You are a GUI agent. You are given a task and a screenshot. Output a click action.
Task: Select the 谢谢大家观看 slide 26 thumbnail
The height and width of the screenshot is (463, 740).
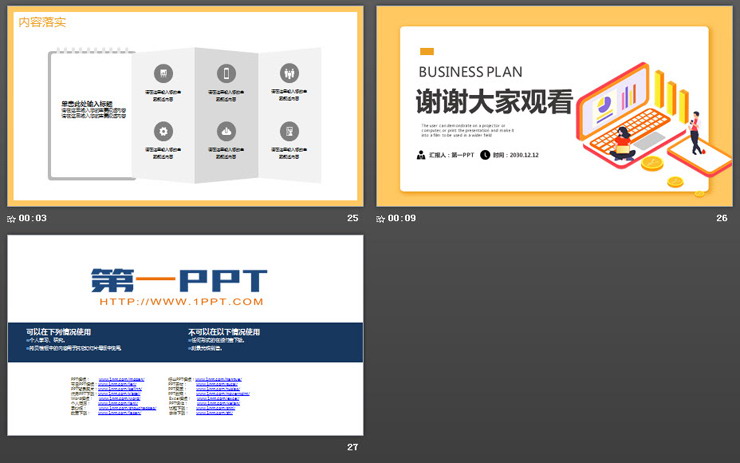click(x=554, y=106)
